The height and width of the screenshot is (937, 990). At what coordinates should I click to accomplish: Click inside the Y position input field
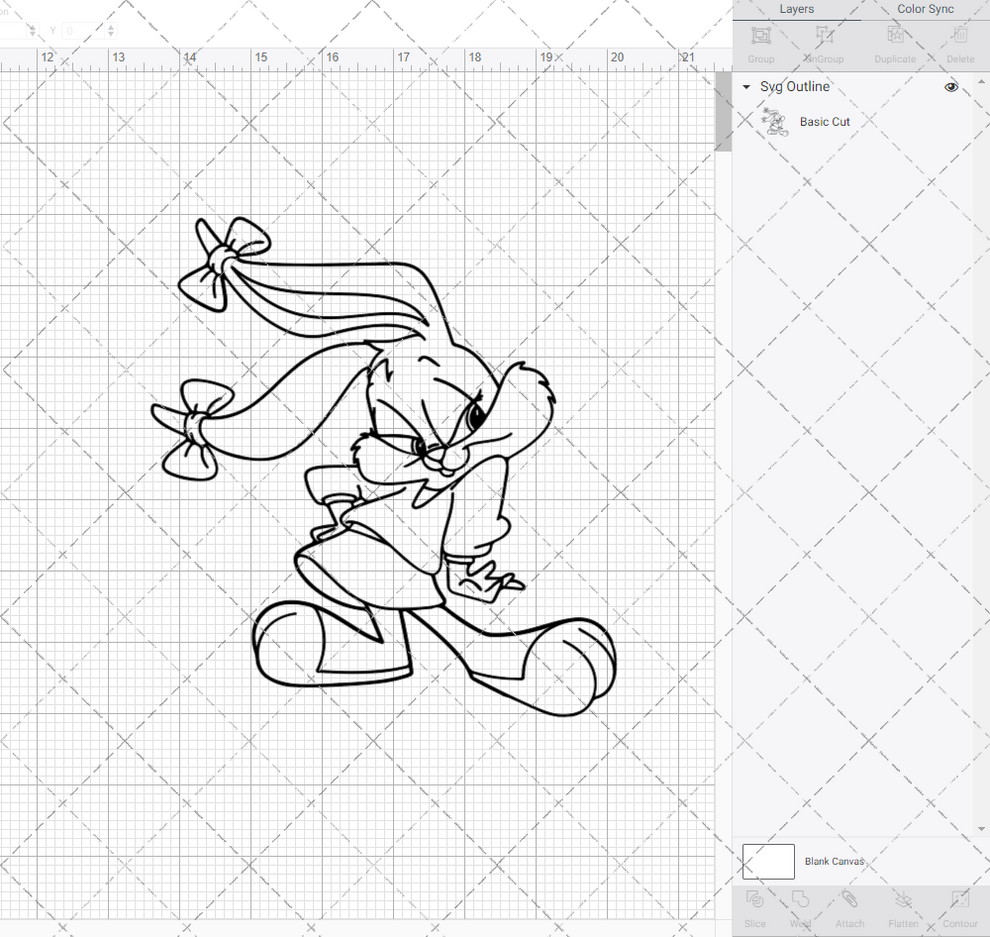[80, 31]
